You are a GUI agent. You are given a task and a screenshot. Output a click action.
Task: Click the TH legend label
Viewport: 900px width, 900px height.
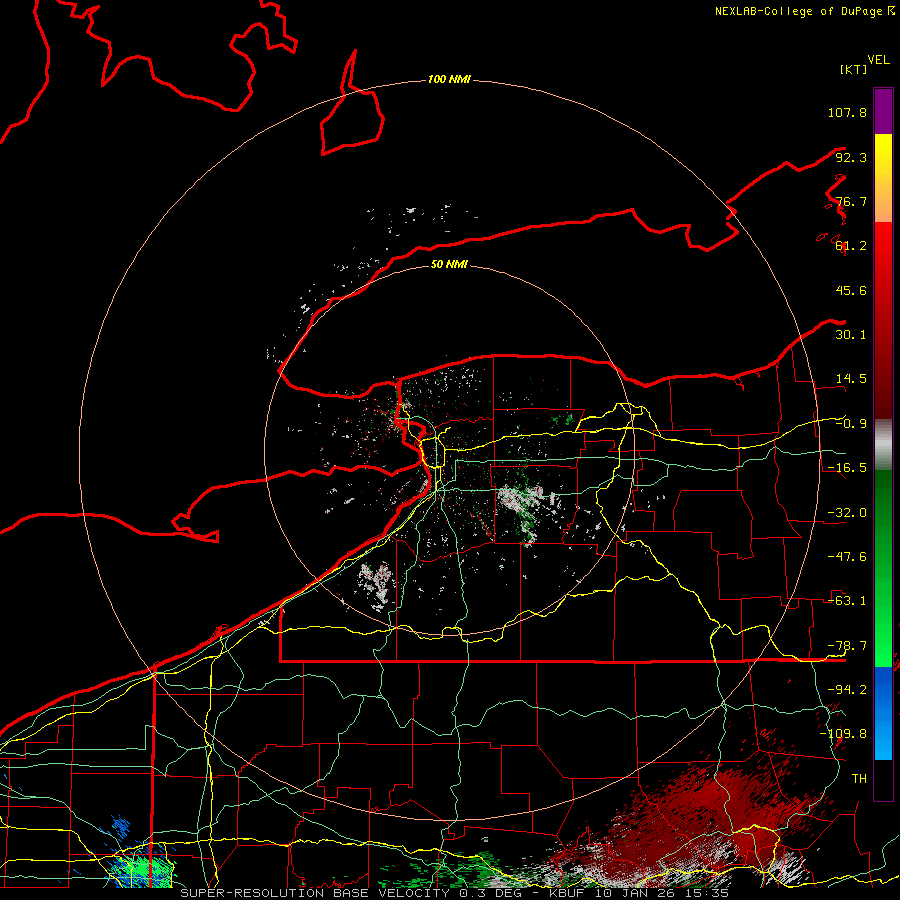tap(859, 779)
